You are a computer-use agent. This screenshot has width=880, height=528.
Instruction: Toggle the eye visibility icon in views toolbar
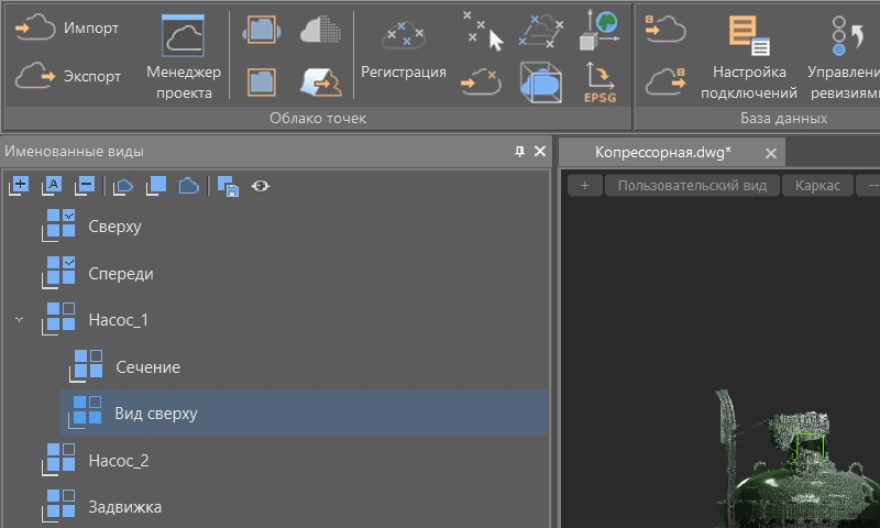(x=261, y=185)
